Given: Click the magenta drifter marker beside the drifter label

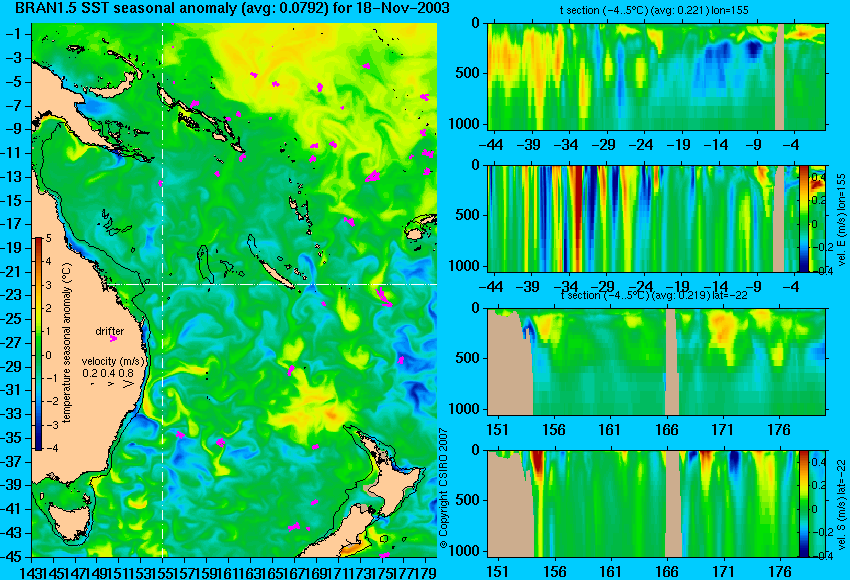Looking at the screenshot, I should 113,339.
